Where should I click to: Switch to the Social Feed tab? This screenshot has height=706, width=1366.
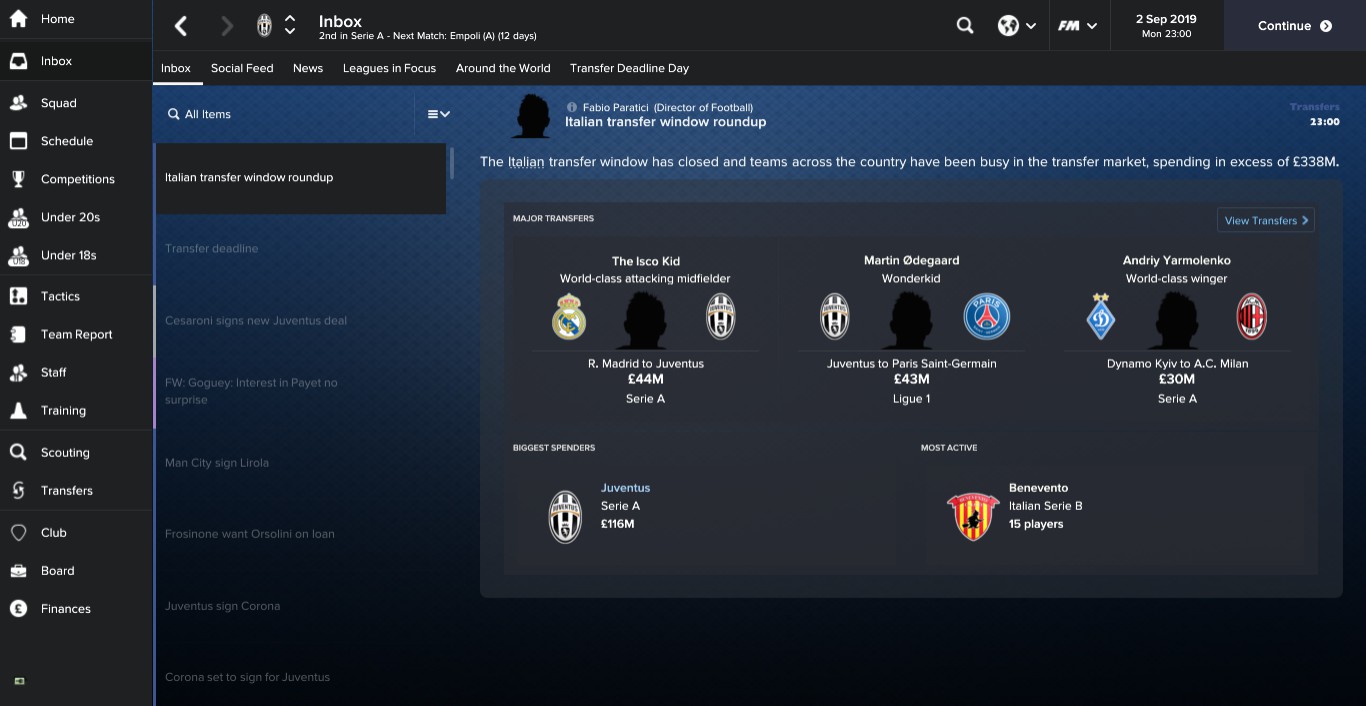coord(242,68)
